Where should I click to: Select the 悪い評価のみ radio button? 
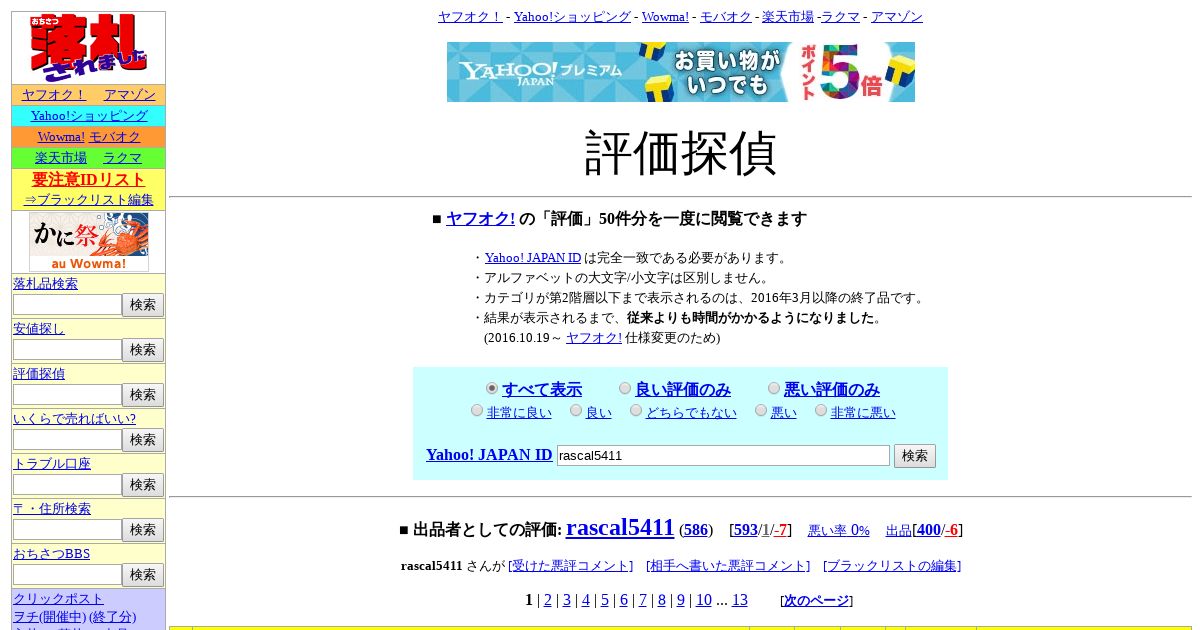coord(774,388)
